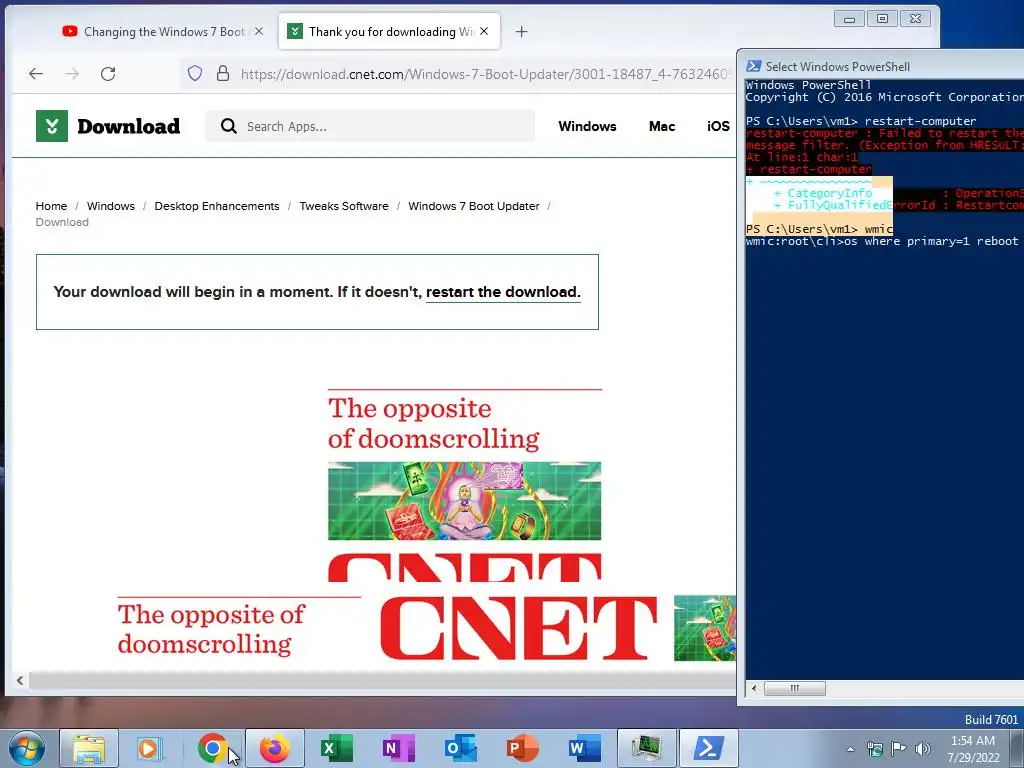Reload the CNET download page
This screenshot has height=768, width=1024.
108,74
